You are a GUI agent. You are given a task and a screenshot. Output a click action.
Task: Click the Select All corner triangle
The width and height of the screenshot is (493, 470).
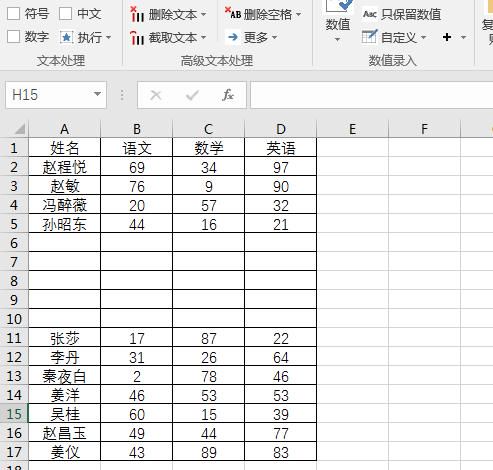click(20, 129)
